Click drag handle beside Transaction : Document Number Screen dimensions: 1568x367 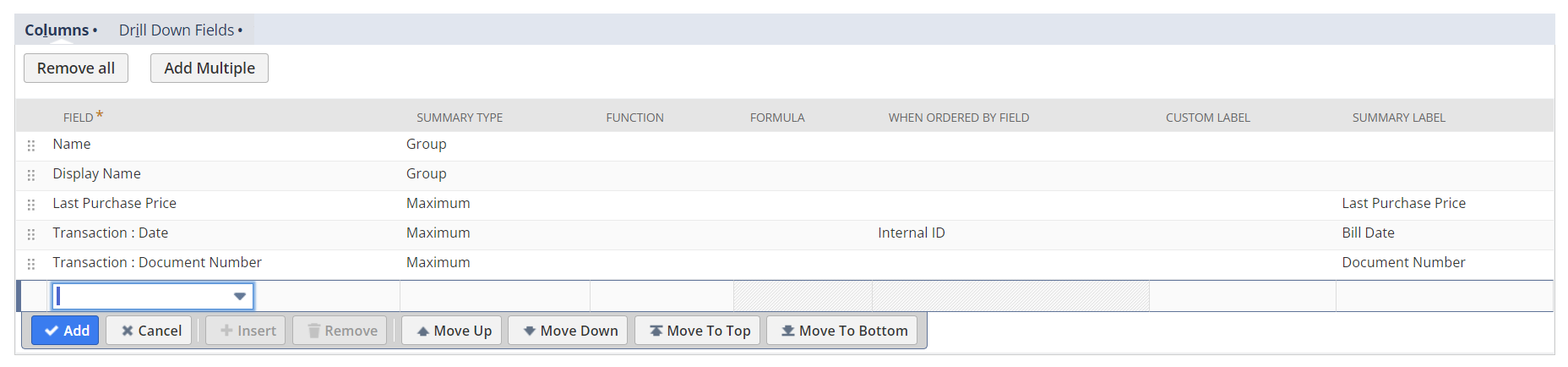31,264
